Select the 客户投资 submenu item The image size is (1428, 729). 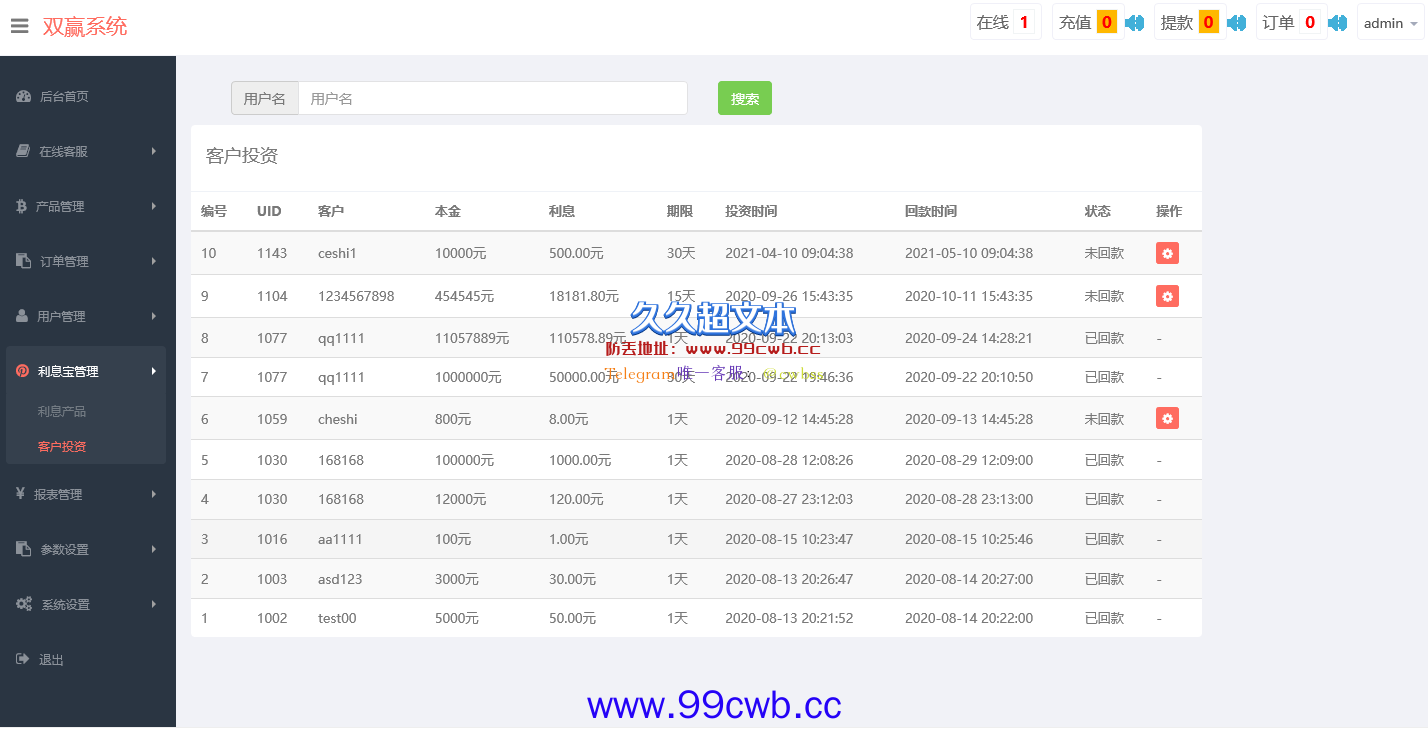coord(62,446)
